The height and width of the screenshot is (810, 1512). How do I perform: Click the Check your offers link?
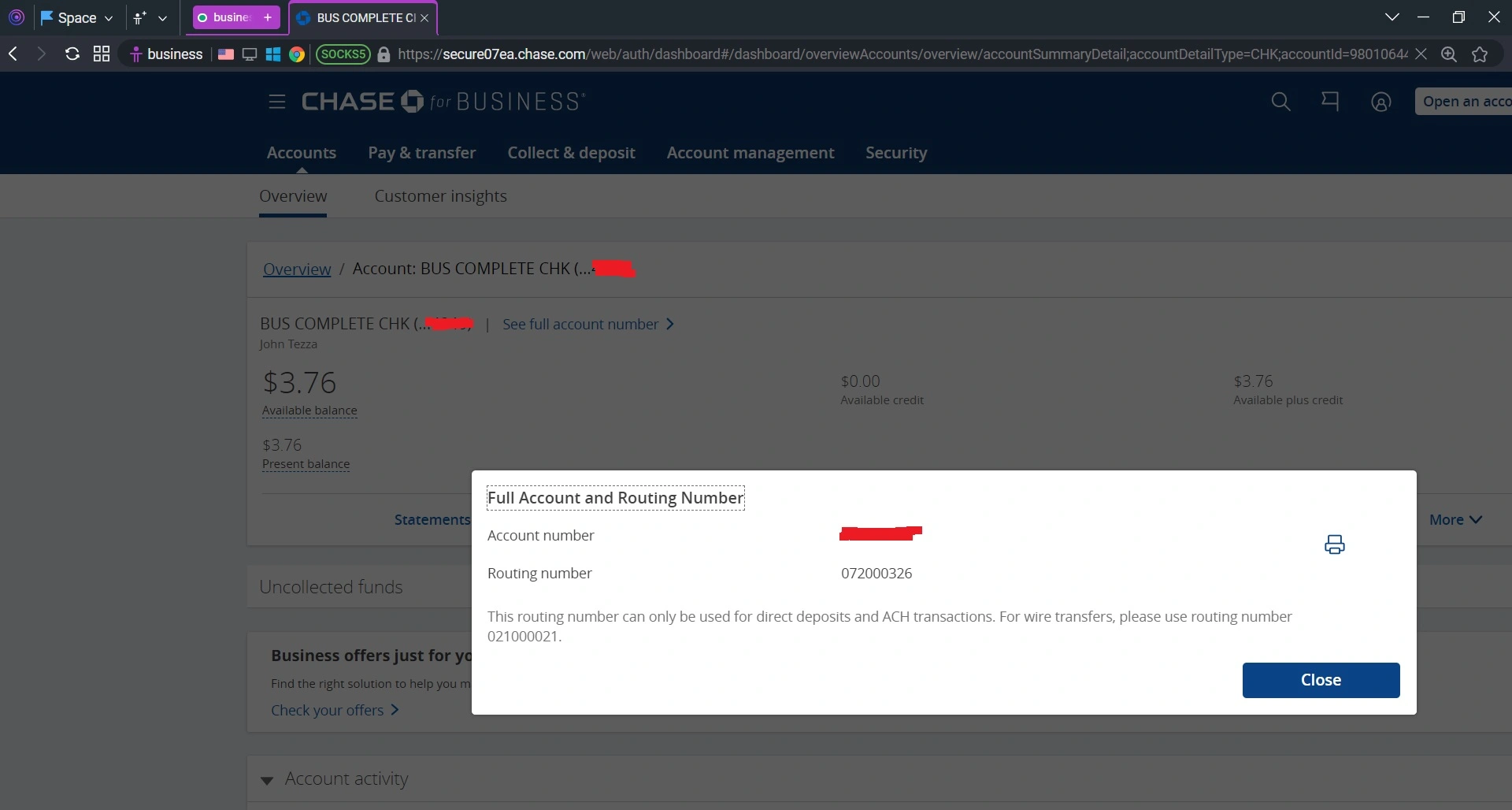pos(335,710)
